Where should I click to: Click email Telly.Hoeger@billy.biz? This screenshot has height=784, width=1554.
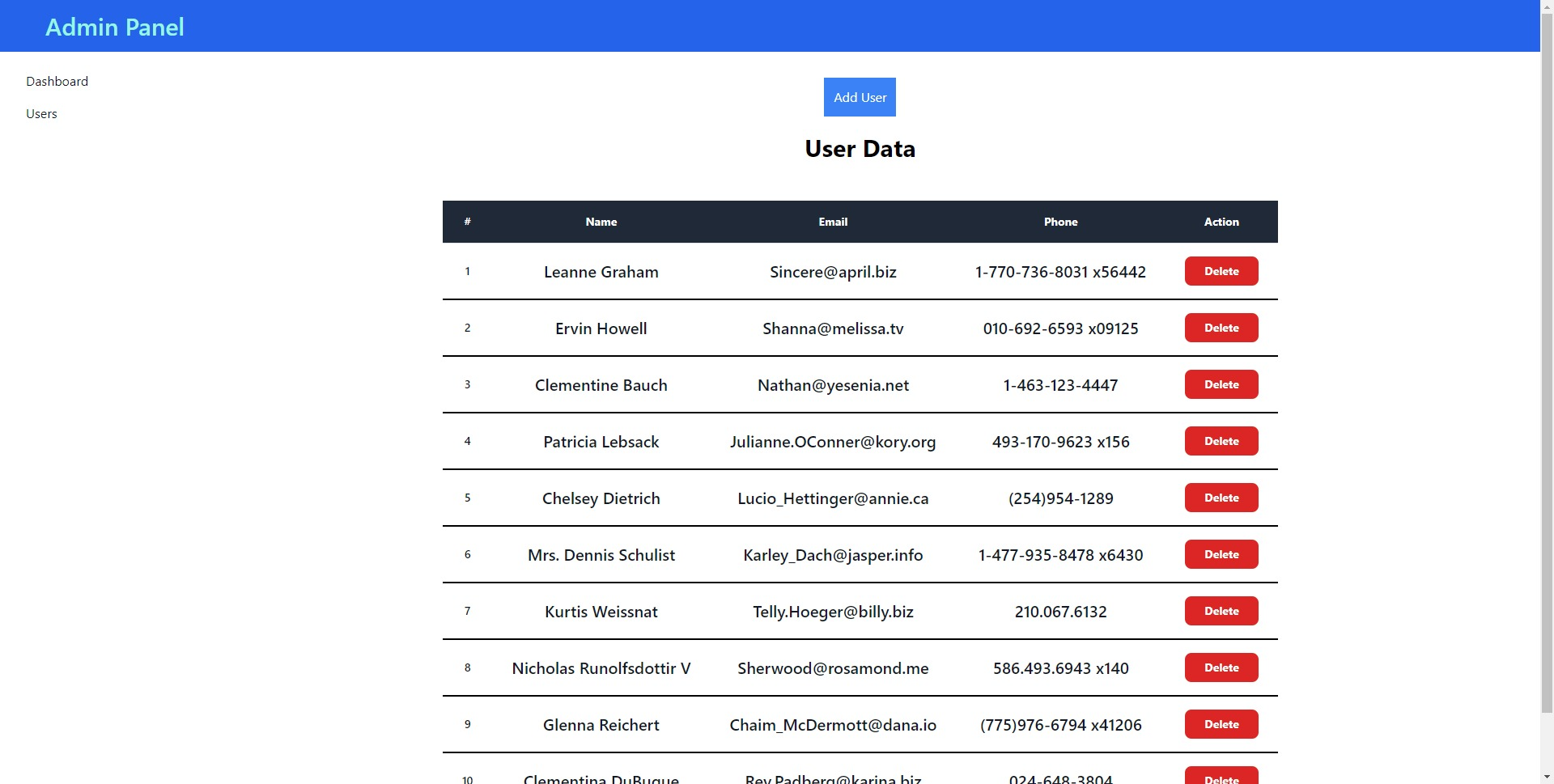[x=833, y=612]
